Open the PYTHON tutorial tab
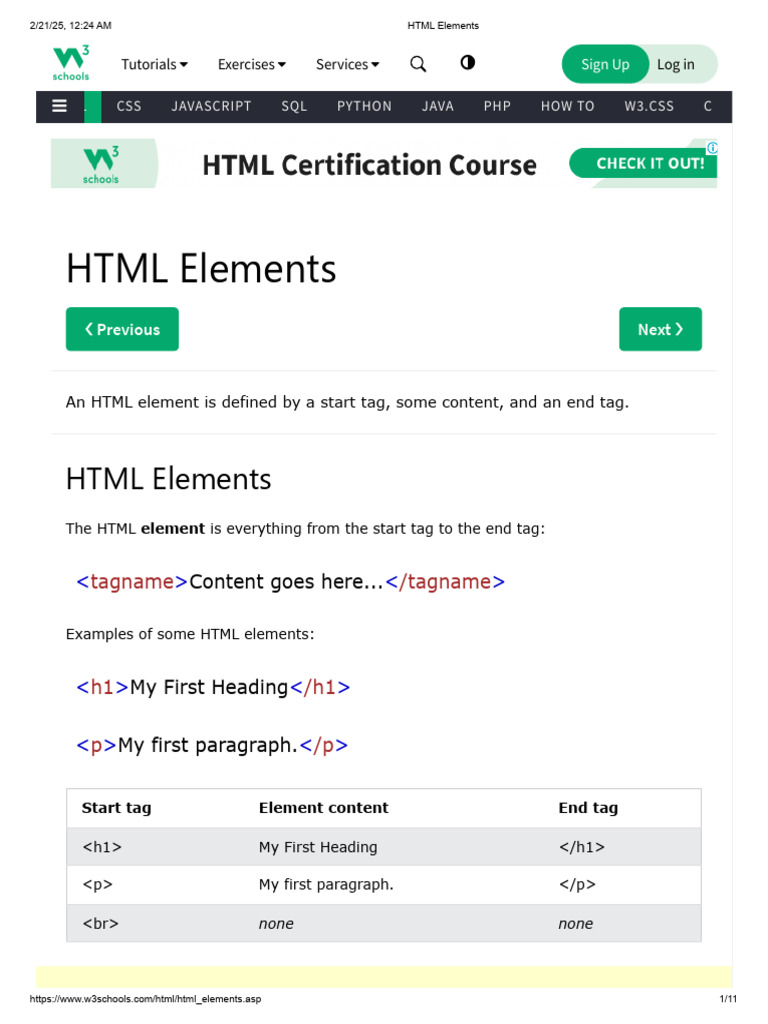Image resolution: width=768 pixels, height=1024 pixels. tap(364, 106)
